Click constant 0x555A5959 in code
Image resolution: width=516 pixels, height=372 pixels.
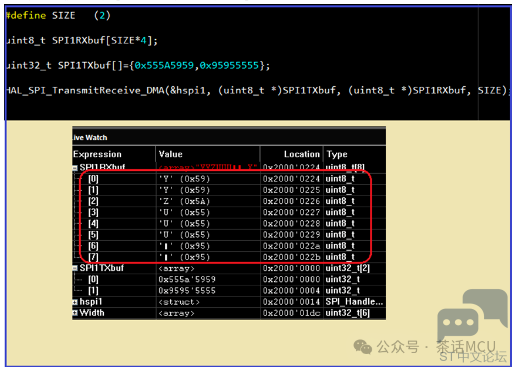164,65
